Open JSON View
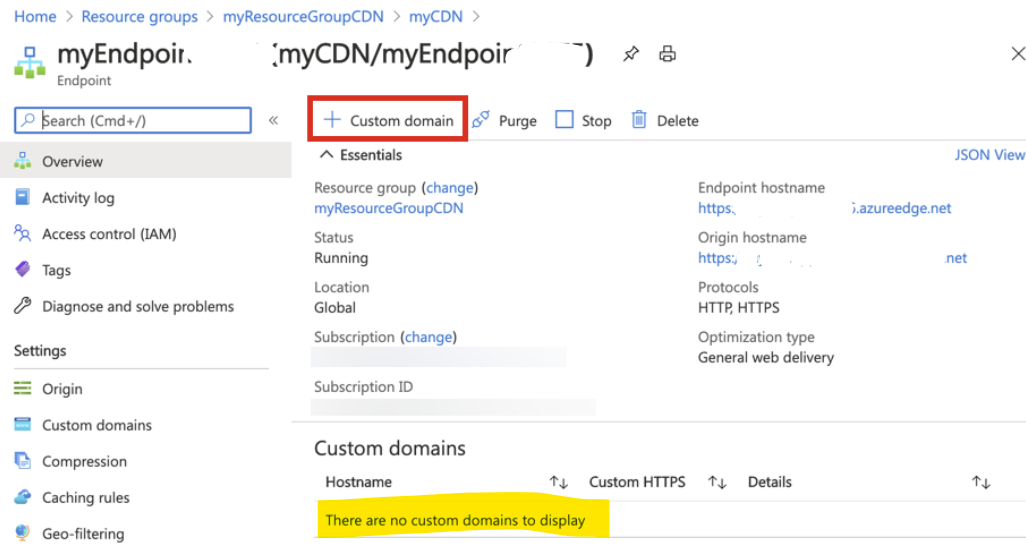 pos(989,155)
